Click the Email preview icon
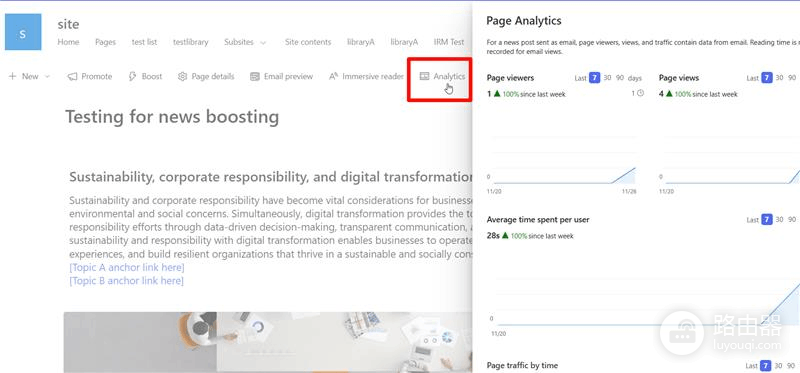 coord(255,77)
